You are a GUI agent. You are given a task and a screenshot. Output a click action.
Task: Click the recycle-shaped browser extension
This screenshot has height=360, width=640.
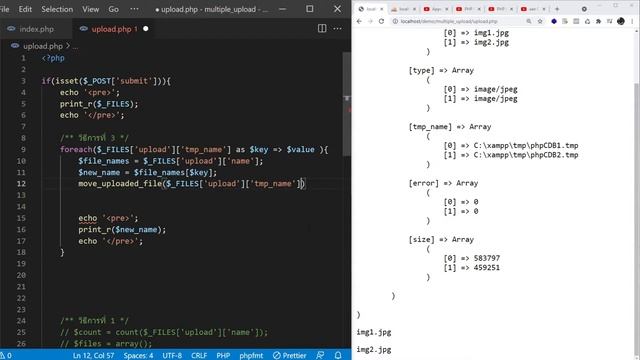587,21
